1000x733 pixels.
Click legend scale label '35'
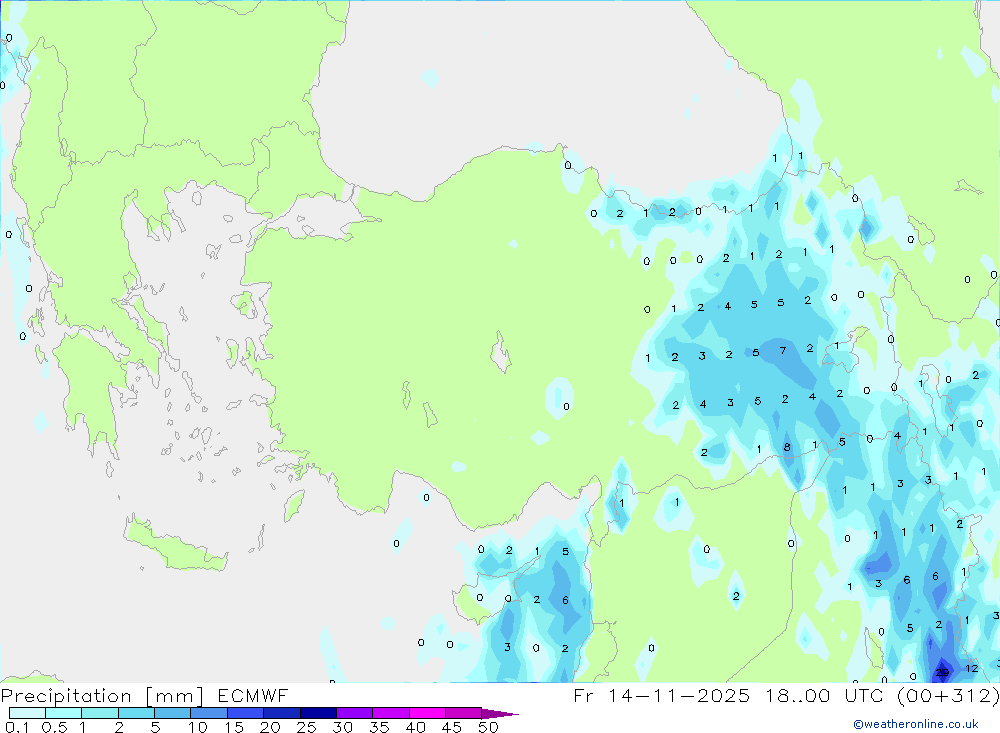[x=379, y=727]
